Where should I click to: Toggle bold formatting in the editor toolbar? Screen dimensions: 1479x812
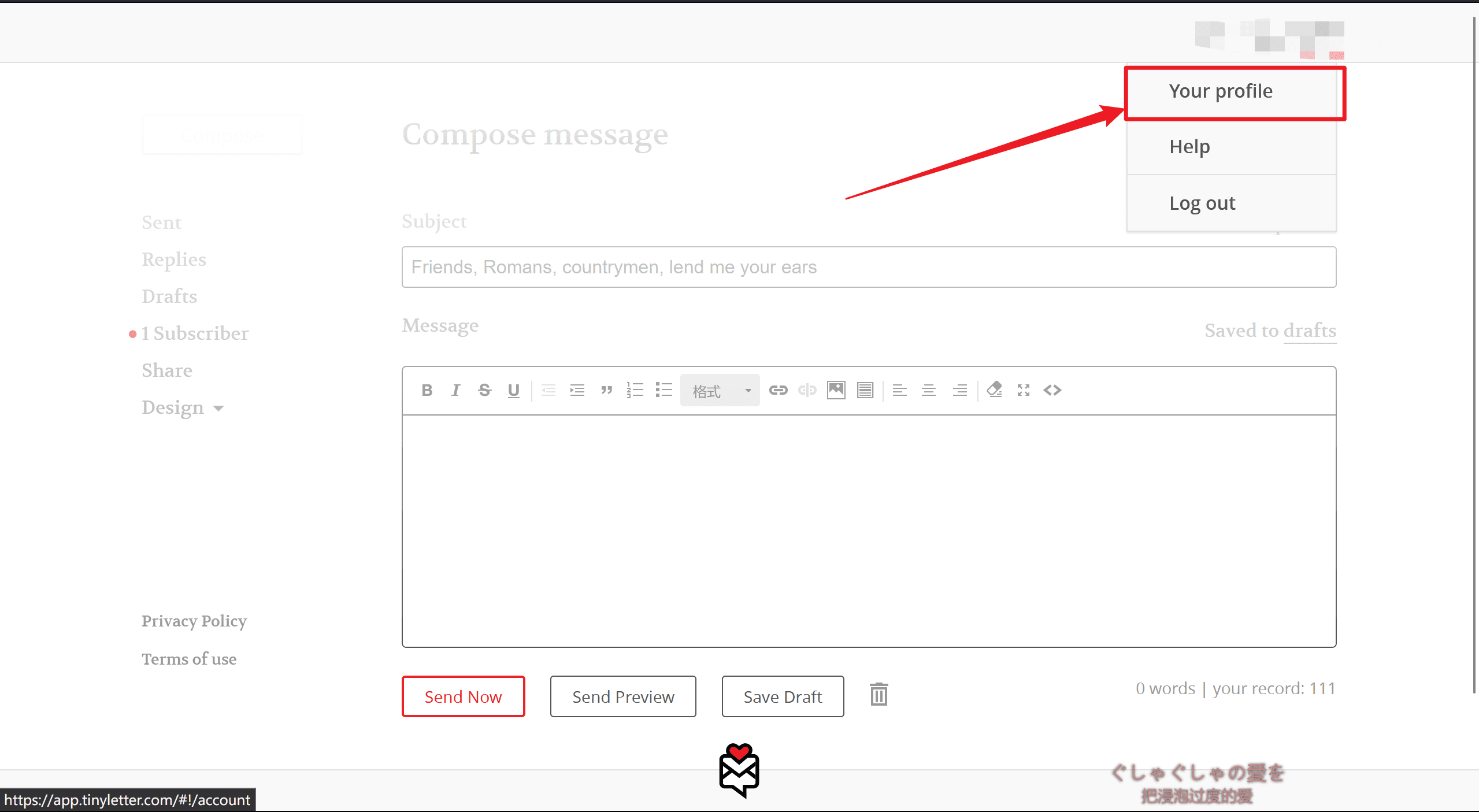(x=427, y=391)
